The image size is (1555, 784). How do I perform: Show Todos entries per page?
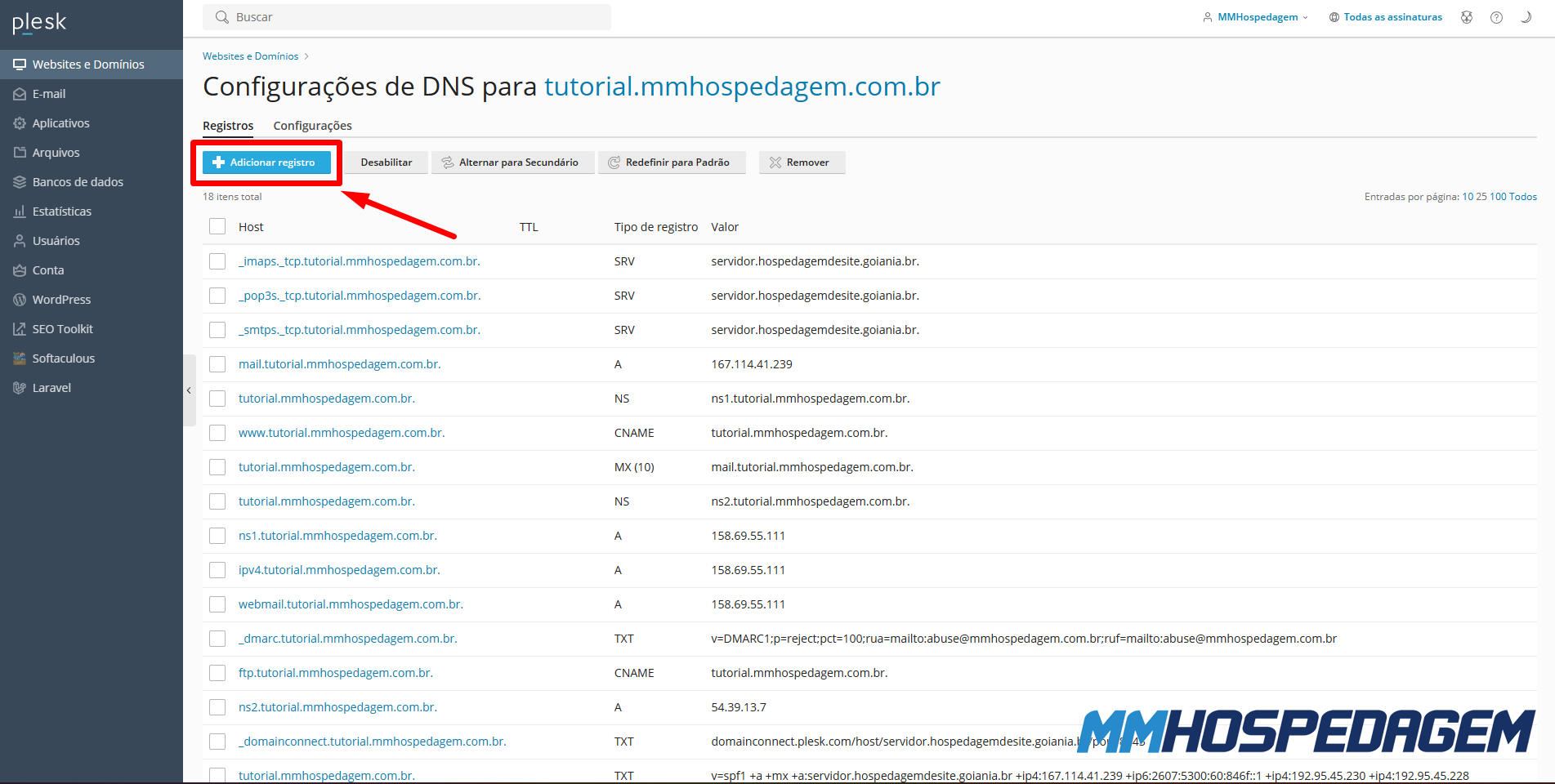1523,197
